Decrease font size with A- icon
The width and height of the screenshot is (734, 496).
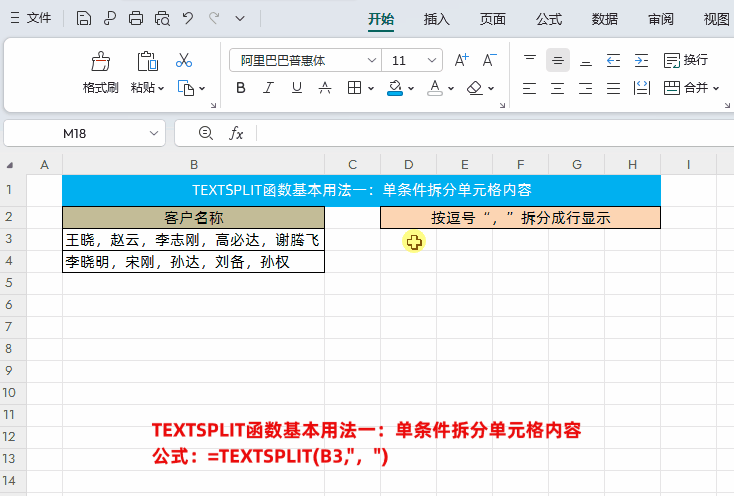[489, 60]
